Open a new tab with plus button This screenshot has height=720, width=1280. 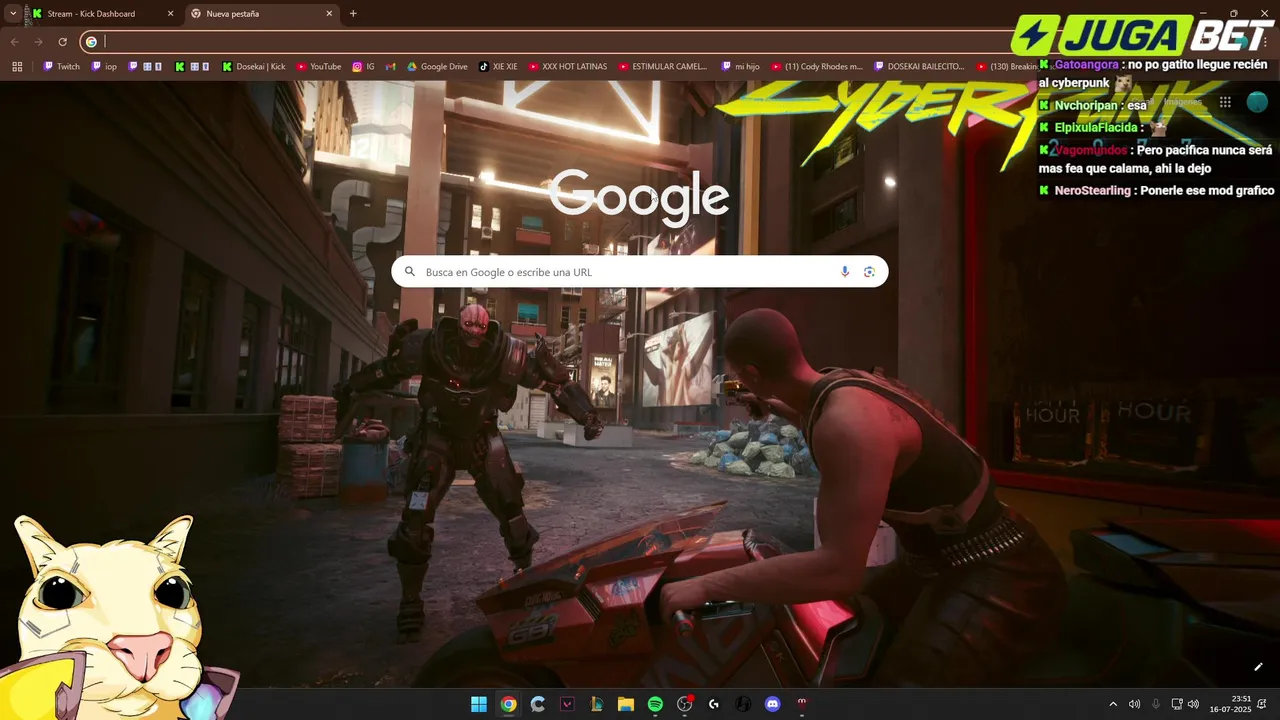(353, 14)
